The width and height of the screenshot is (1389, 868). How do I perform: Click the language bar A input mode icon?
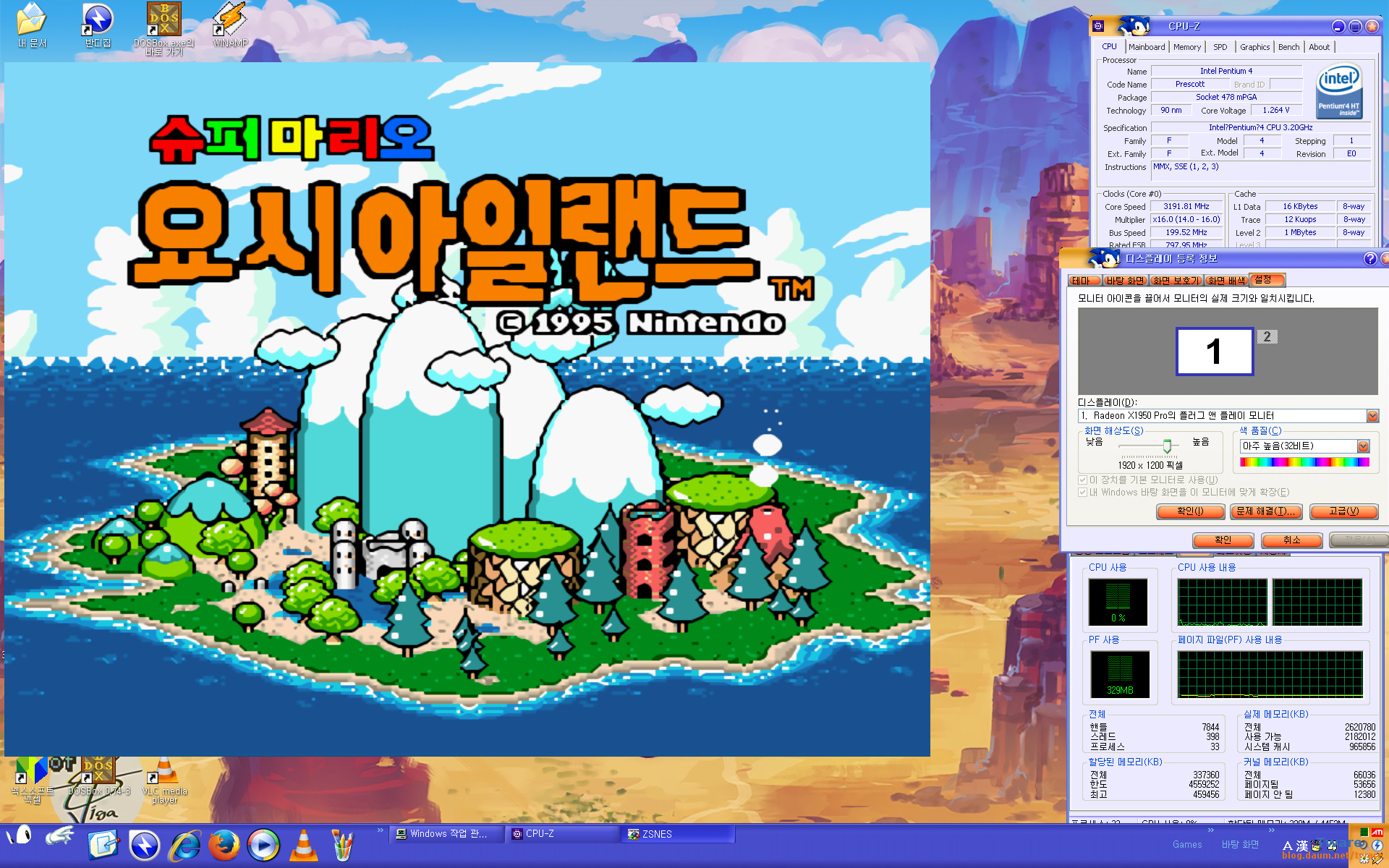tap(1287, 846)
